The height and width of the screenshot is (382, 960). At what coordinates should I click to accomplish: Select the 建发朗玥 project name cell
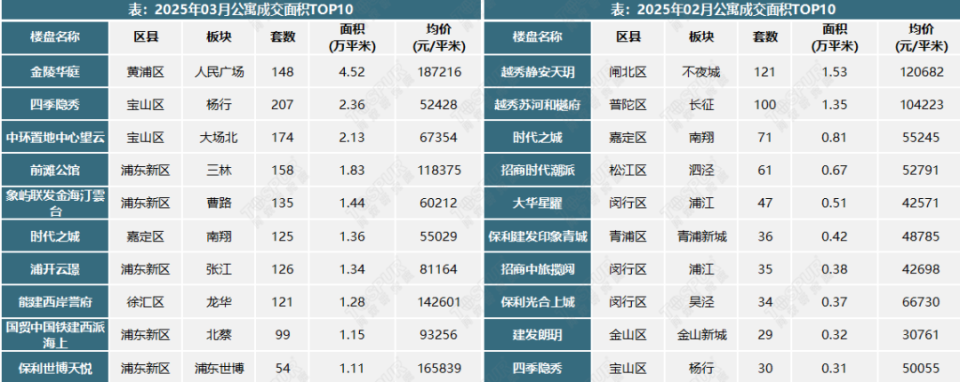coord(538,335)
